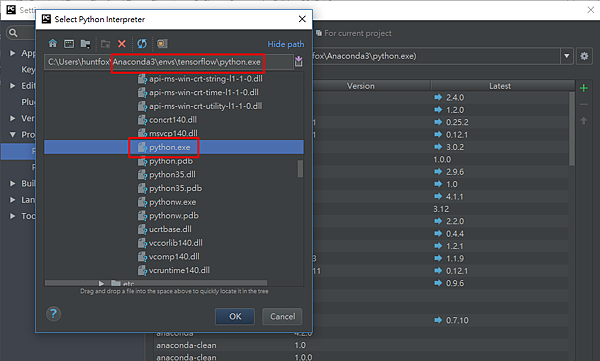Click the search icon in Settings window
Screen dimensions: 600x361
13,33
